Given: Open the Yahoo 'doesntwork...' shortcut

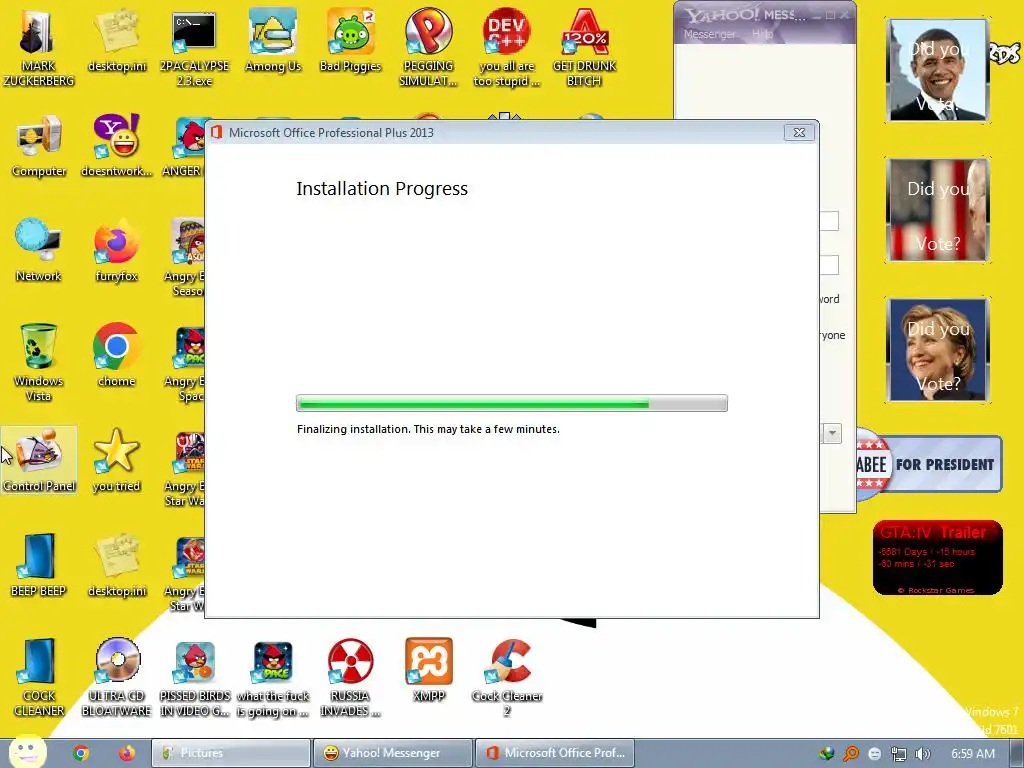Looking at the screenshot, I should [116, 146].
